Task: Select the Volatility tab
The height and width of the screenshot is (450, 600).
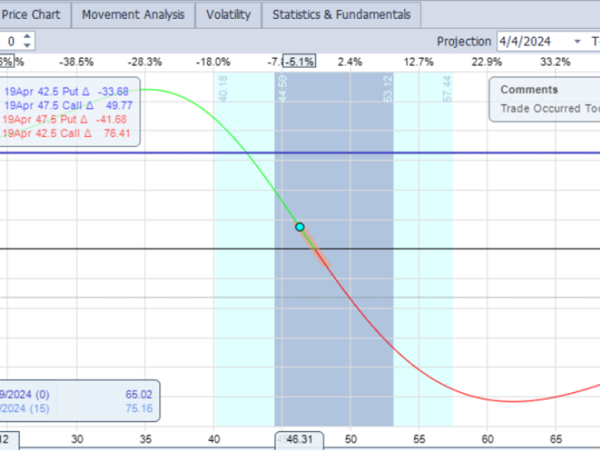Action: [x=228, y=15]
